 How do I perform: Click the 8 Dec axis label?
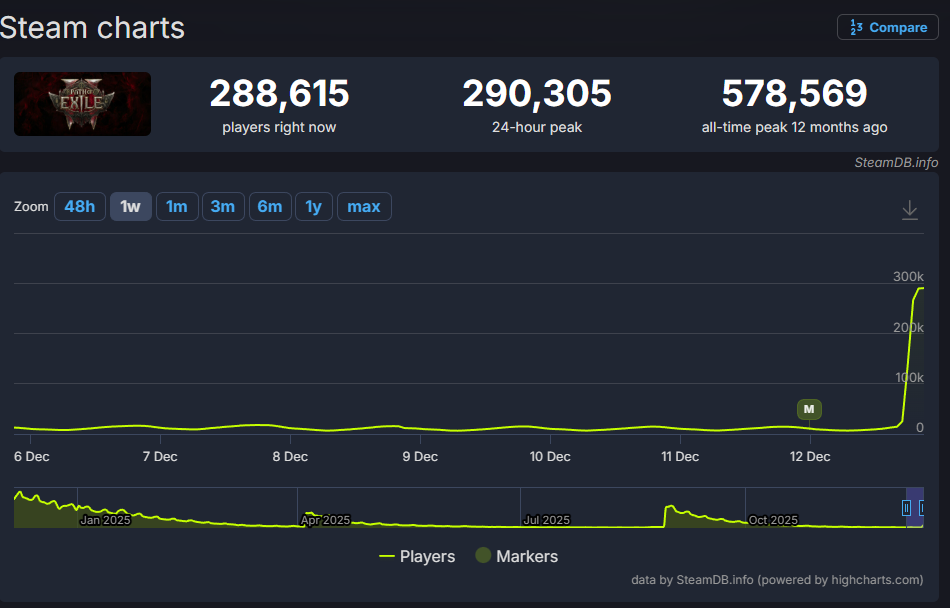(290, 457)
